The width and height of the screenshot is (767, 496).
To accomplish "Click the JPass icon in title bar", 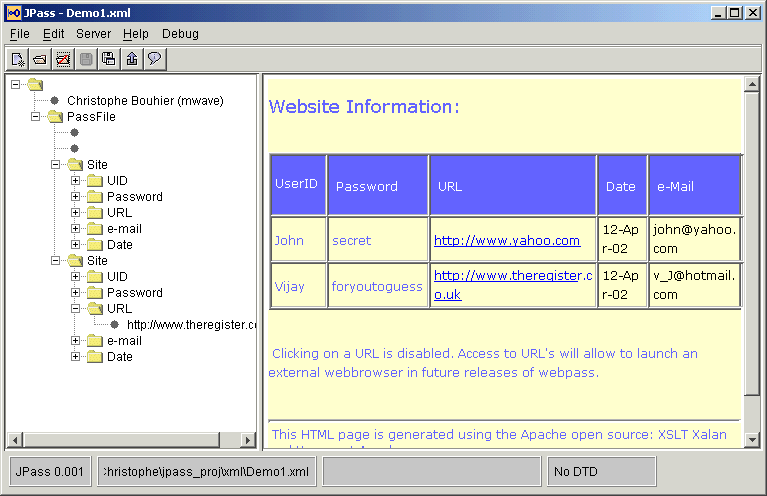I will click(12, 12).
